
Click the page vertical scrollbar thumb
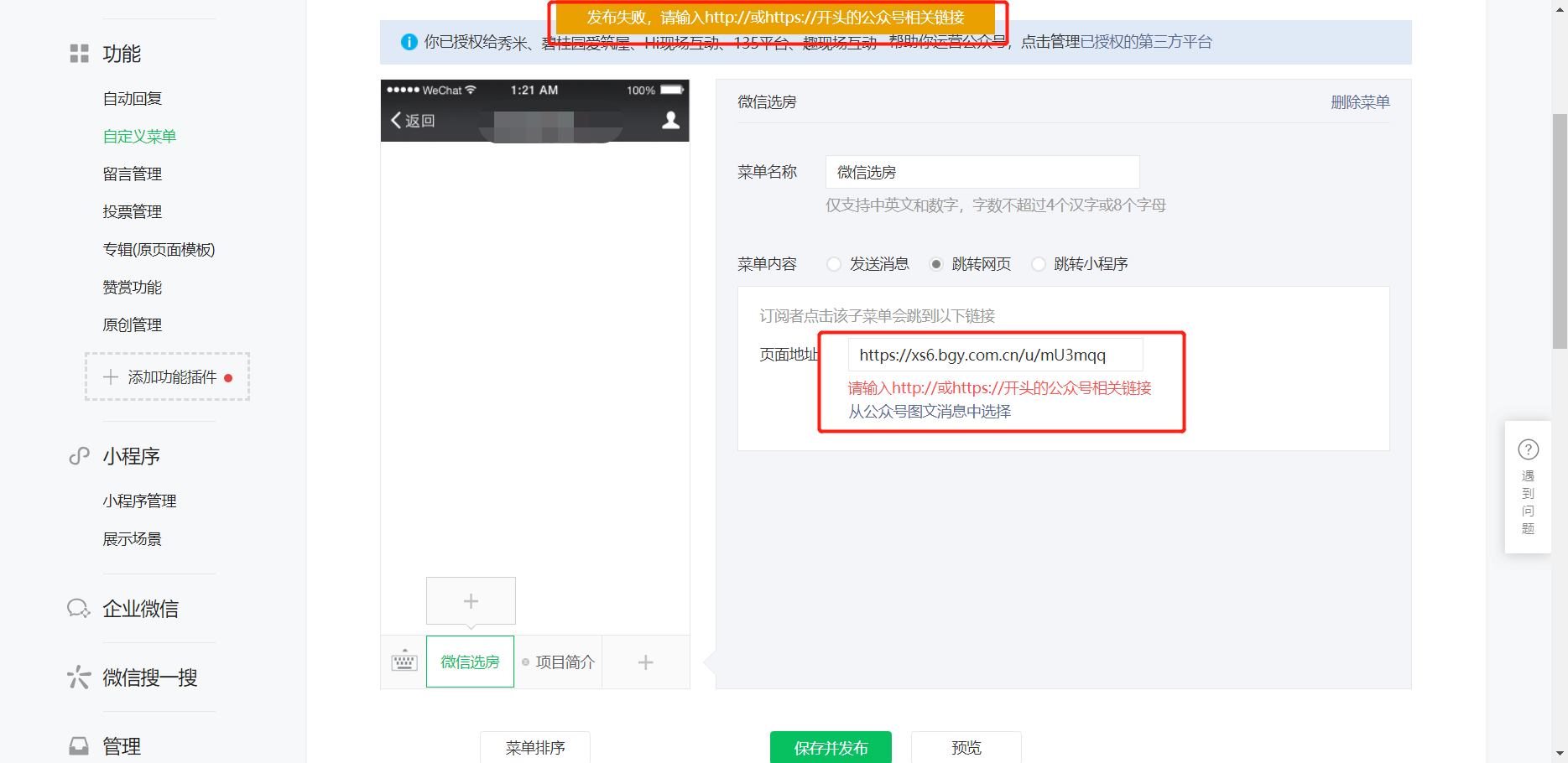pos(1560,231)
